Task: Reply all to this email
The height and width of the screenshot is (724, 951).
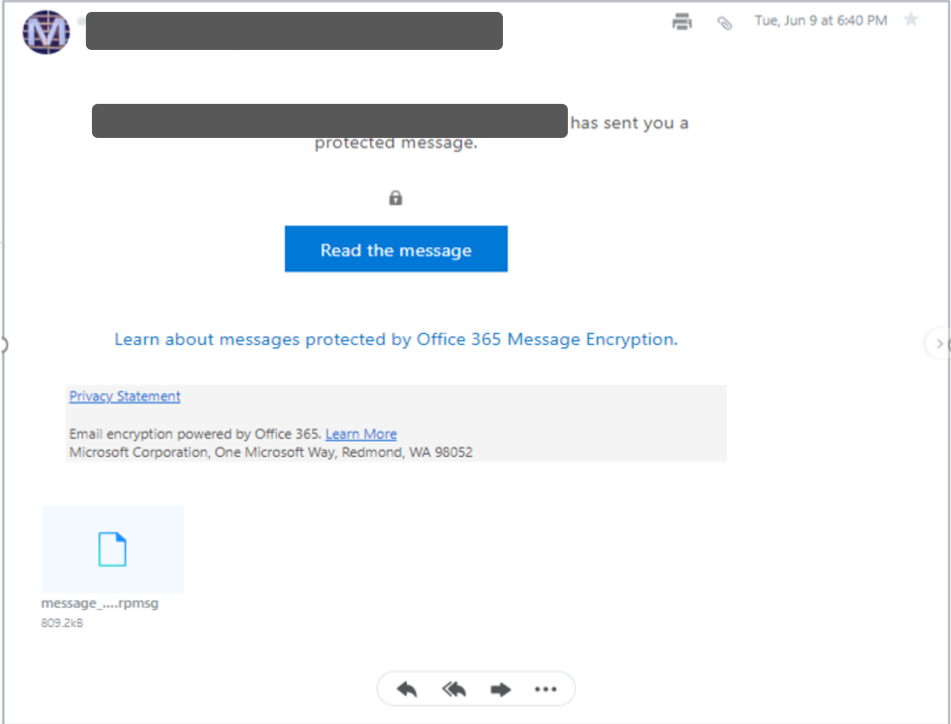Action: (454, 689)
